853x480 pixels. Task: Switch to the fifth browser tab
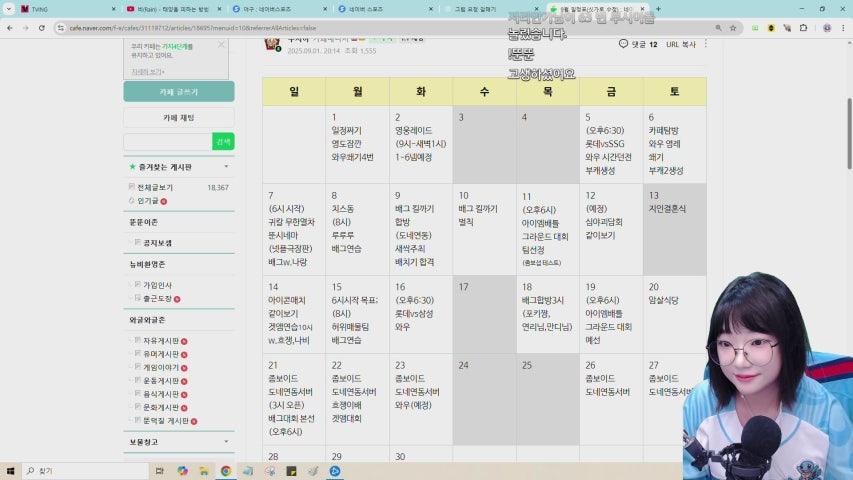tap(490, 9)
